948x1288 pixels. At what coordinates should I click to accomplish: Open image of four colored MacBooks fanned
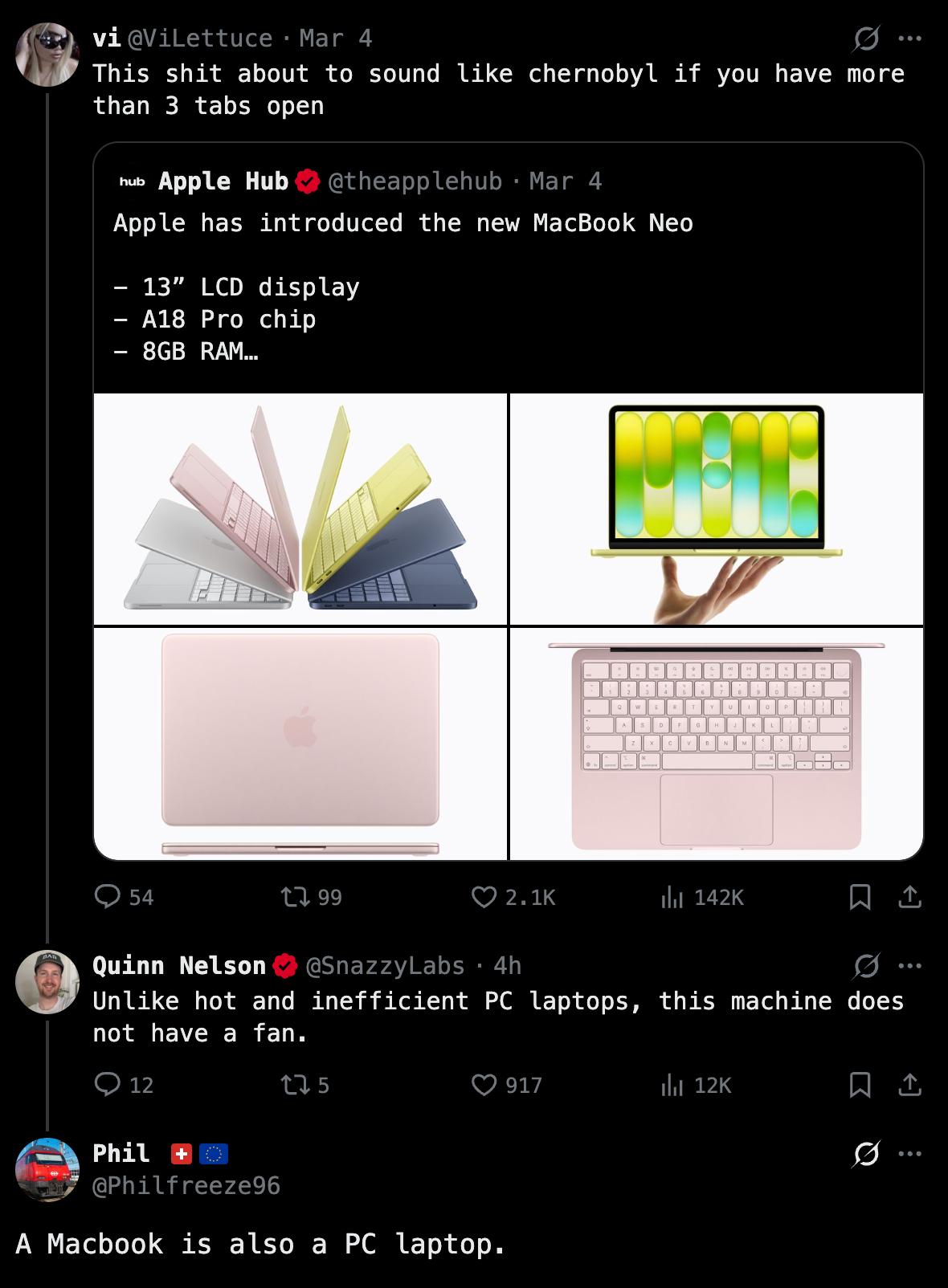click(300, 509)
